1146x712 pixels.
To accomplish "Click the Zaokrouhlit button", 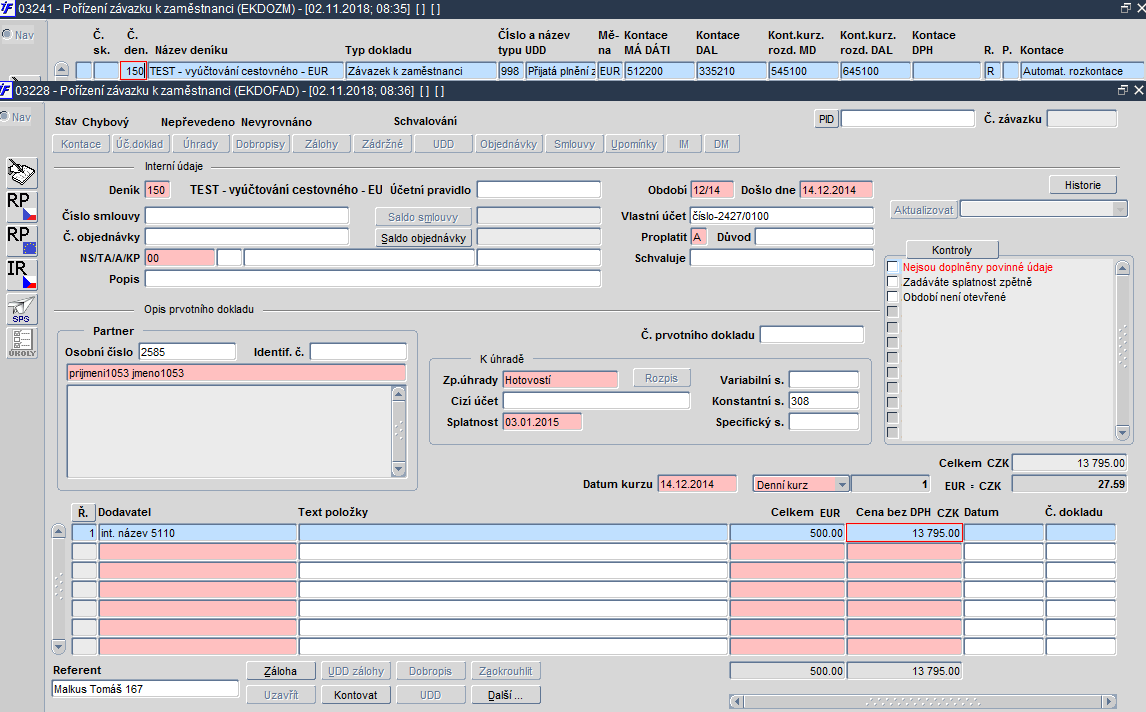I will point(506,671).
